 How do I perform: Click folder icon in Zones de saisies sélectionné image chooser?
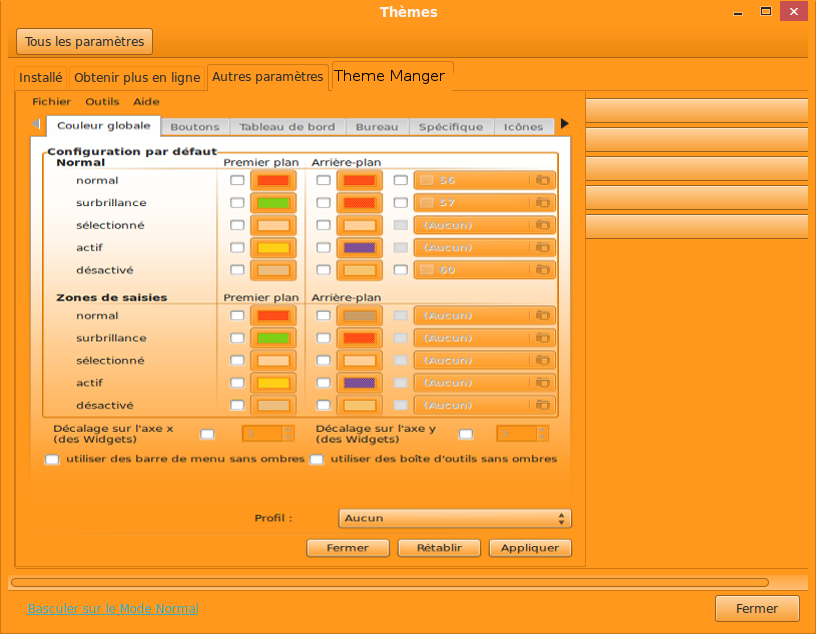542,360
